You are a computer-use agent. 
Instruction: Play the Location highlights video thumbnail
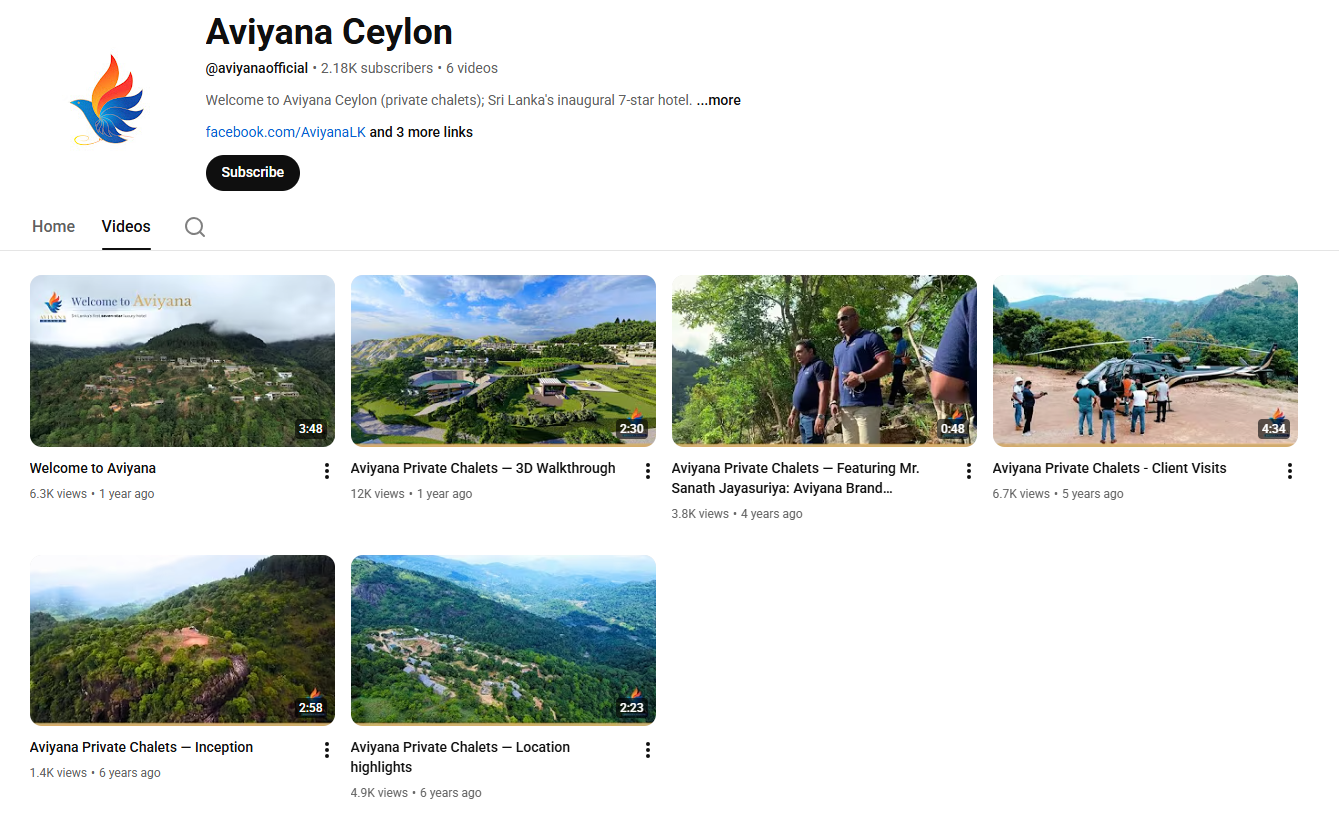pos(503,640)
